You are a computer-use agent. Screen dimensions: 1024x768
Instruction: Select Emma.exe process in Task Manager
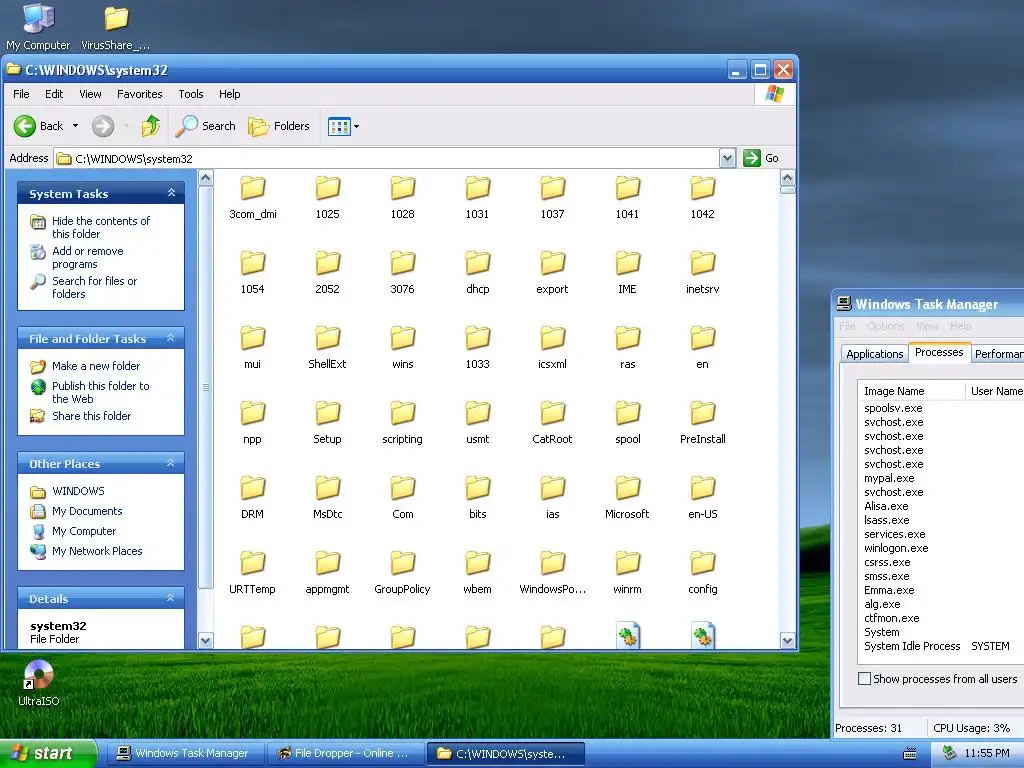click(889, 590)
